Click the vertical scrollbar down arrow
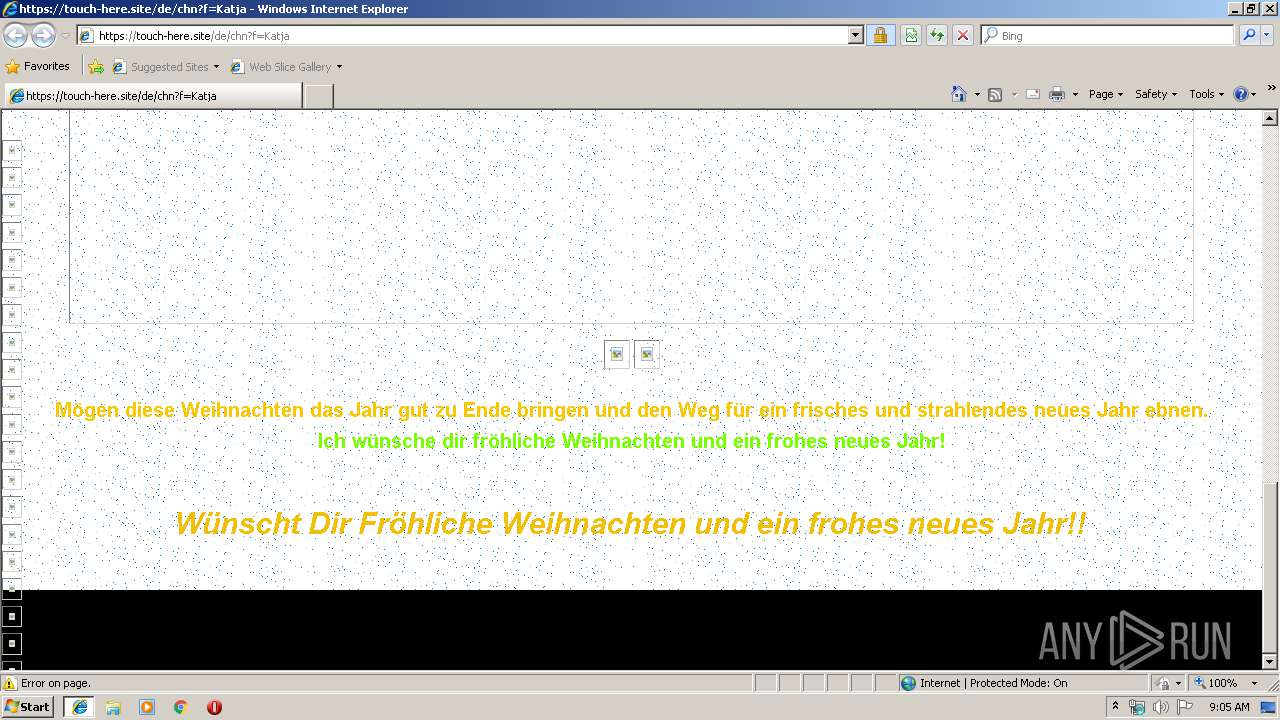 [1271, 661]
